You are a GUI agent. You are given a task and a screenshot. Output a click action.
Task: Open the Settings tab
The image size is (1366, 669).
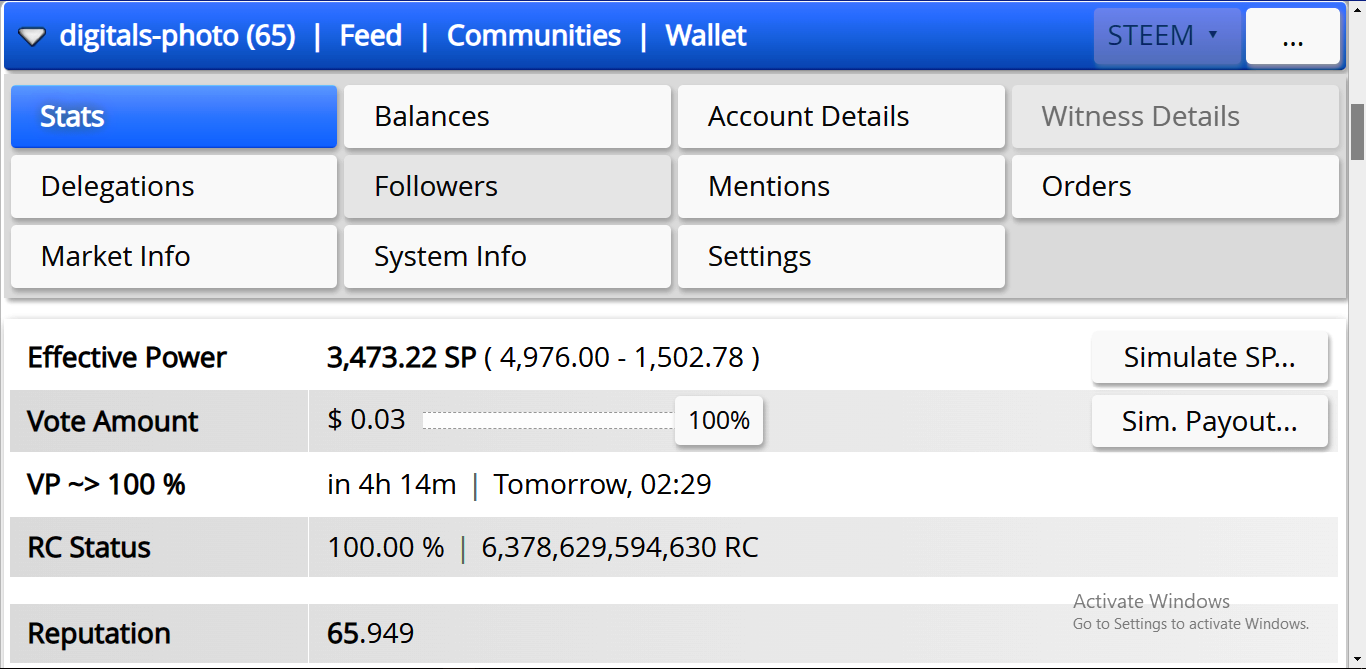[841, 257]
